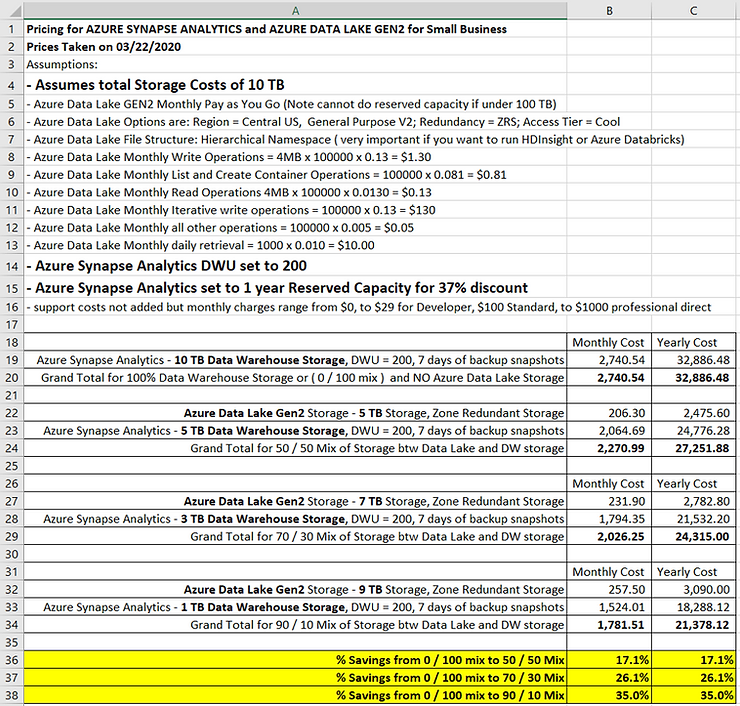The image size is (740, 706).
Task: Select the yellow 35.0% yearly savings cell
Action: [693, 695]
